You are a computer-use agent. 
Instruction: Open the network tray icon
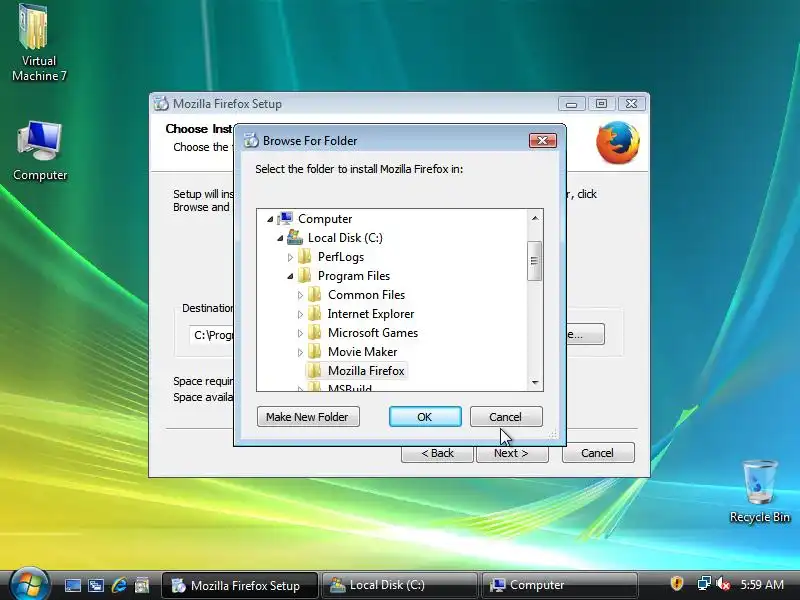[704, 583]
